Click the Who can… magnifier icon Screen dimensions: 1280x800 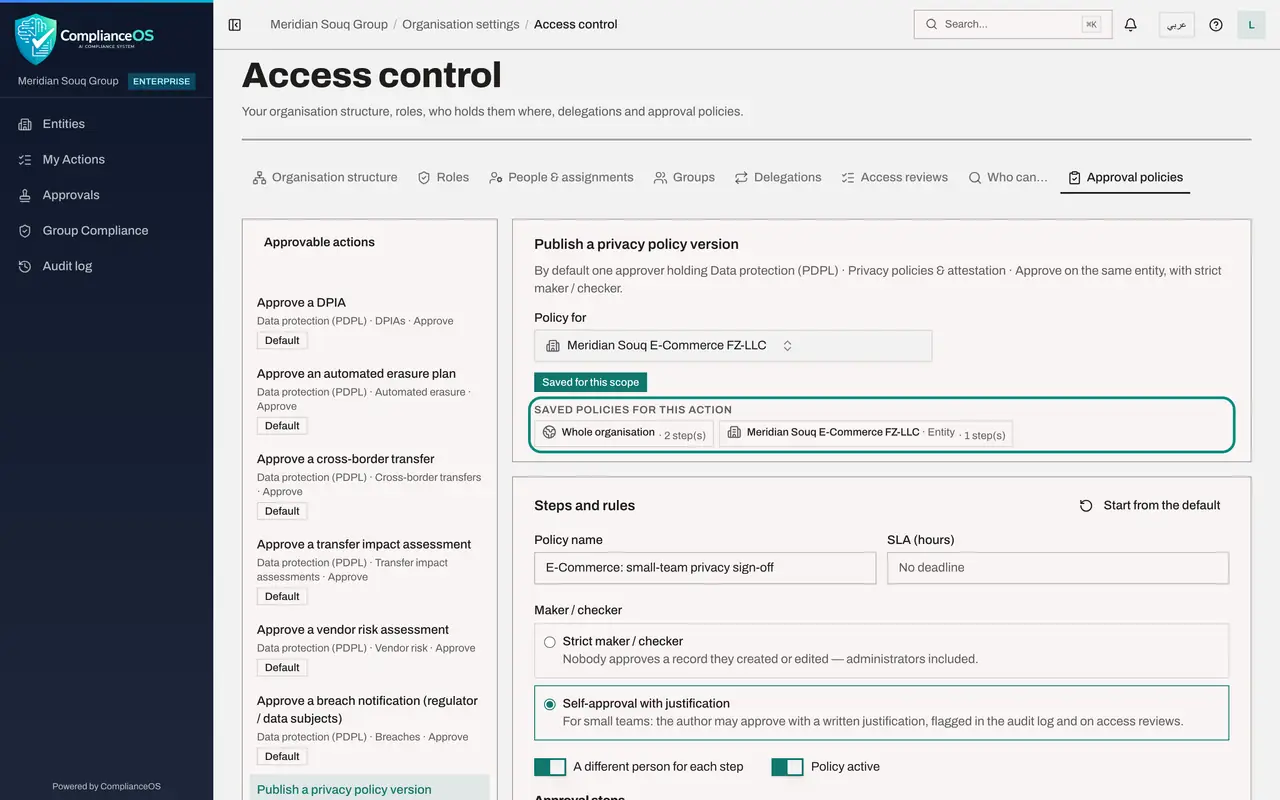[x=975, y=178]
